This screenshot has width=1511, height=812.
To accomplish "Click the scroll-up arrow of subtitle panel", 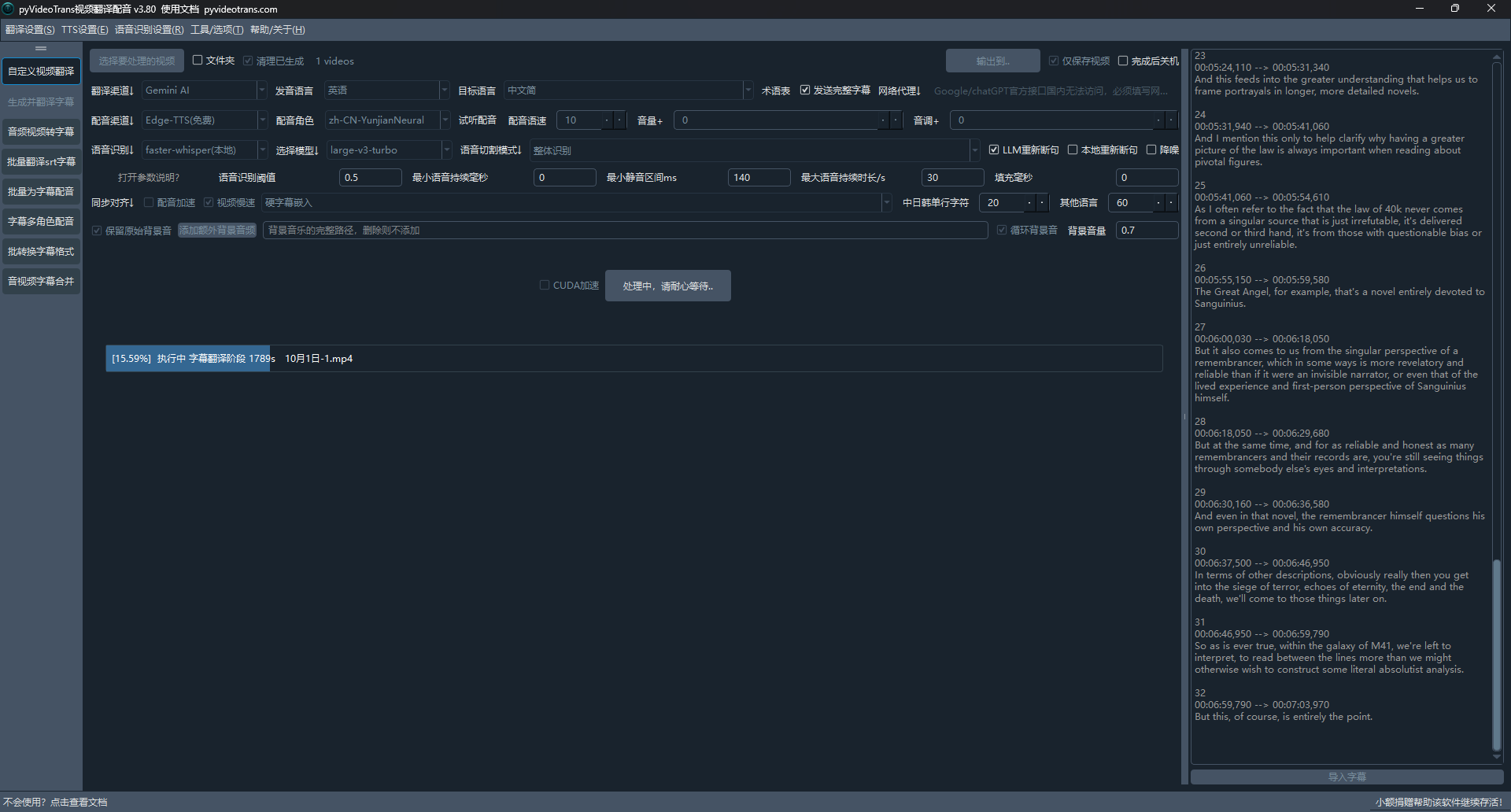I will tap(1496, 57).
